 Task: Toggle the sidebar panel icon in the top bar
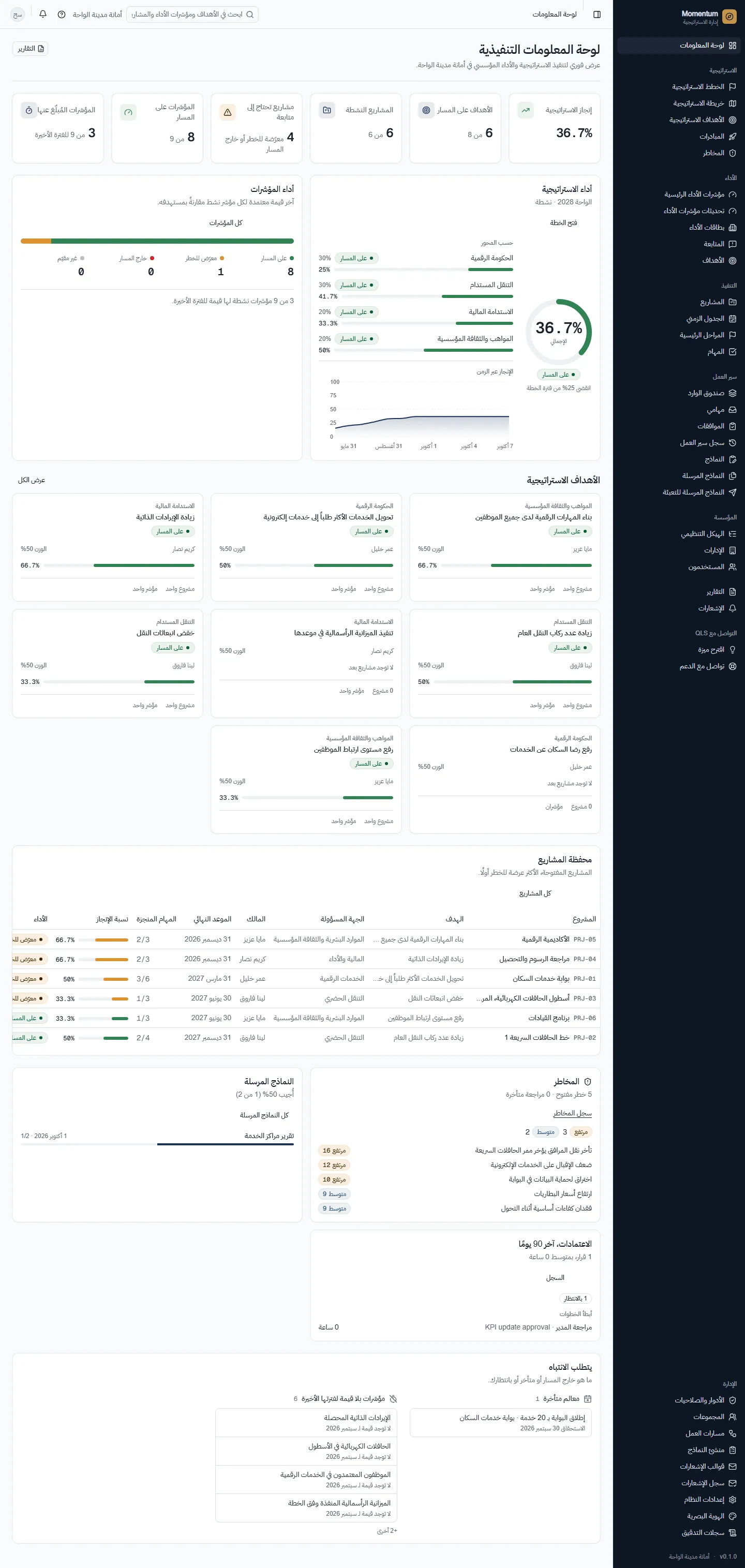pos(597,14)
